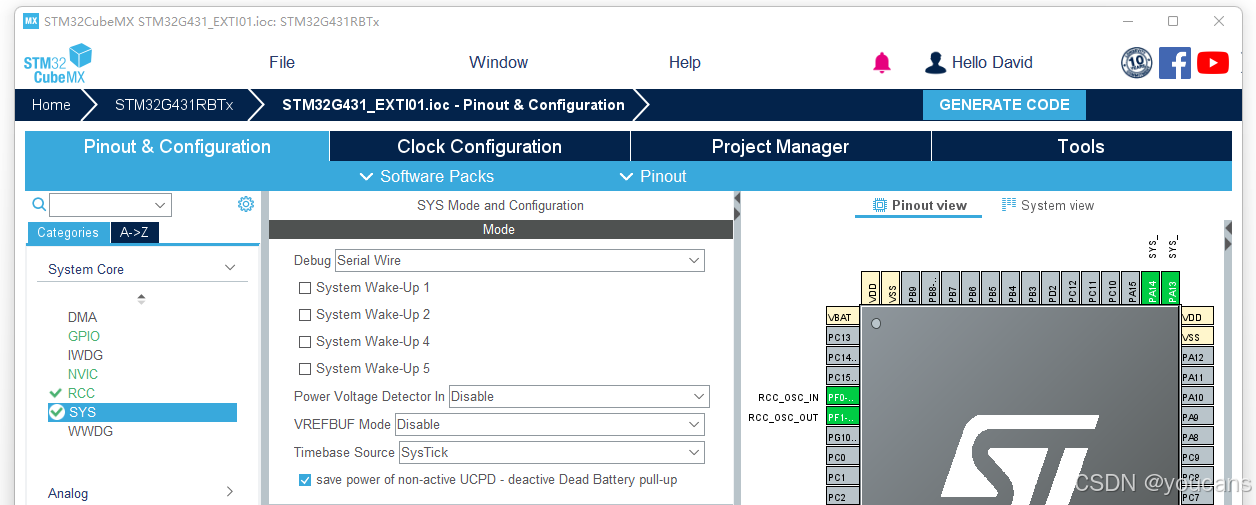Expand the Analog category

230,492
